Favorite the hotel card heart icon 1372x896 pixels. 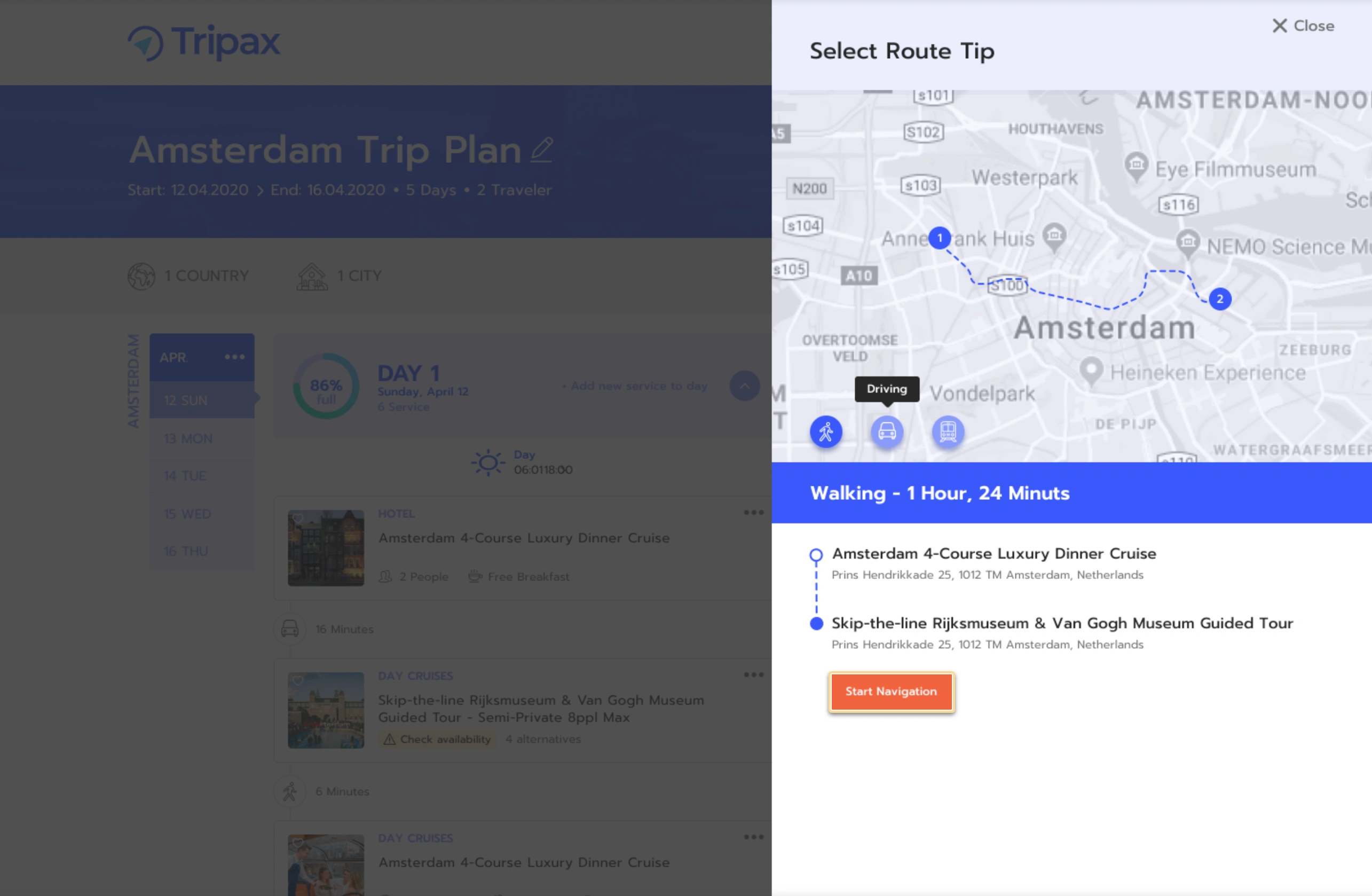point(297,519)
